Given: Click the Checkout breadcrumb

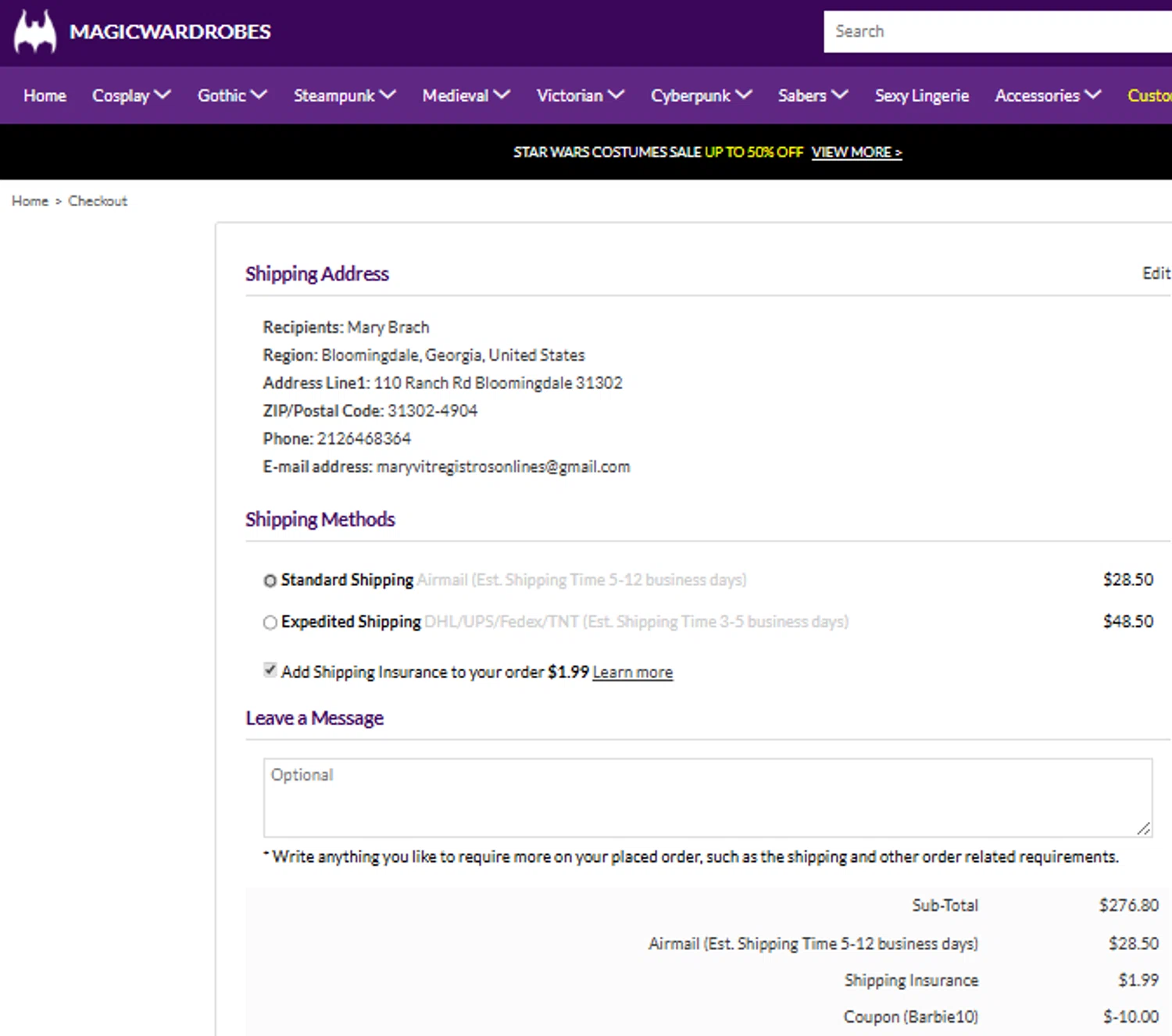Looking at the screenshot, I should tap(98, 201).
